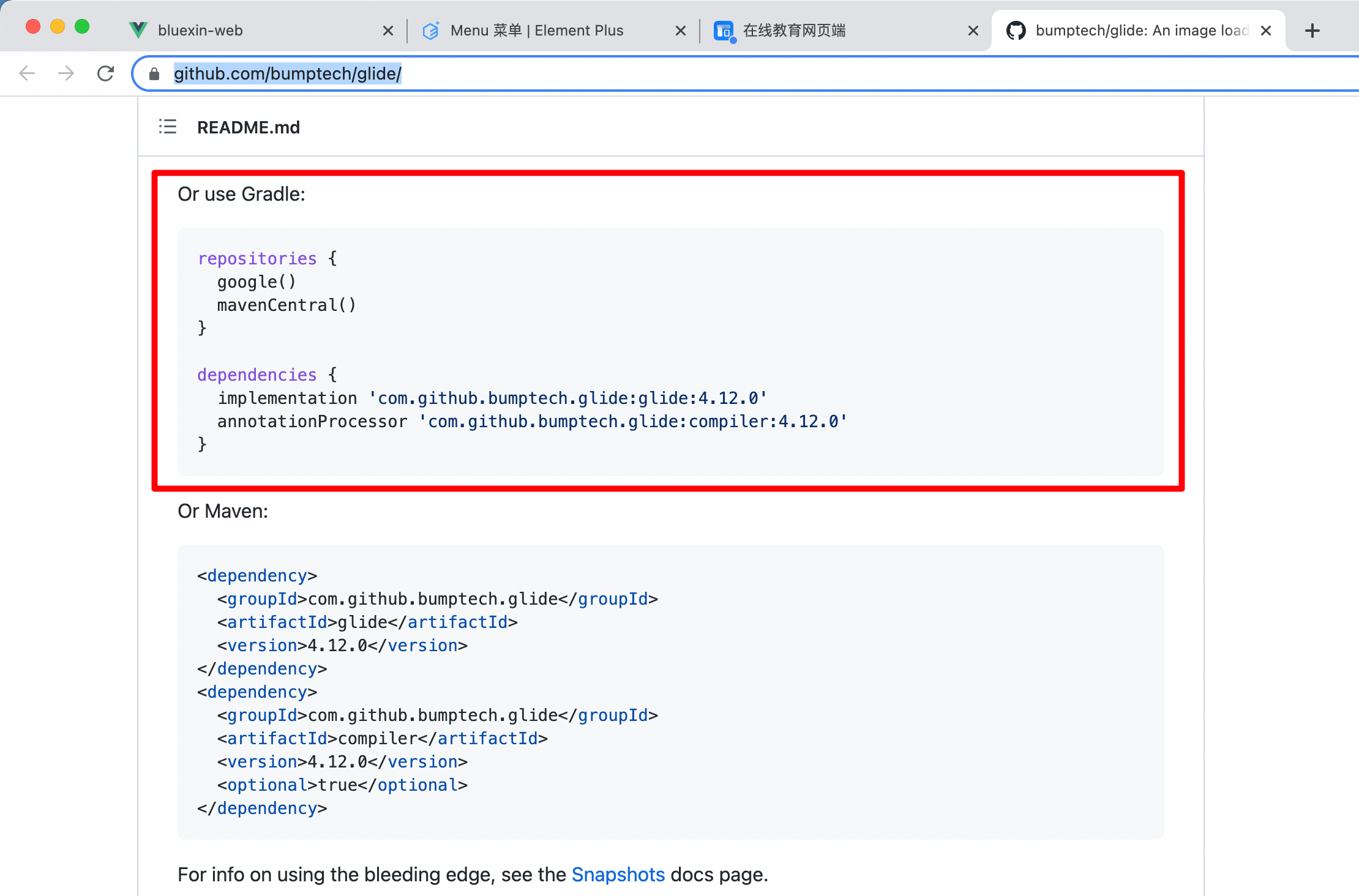Click the implementation glide:4.12.0 line

click(x=492, y=398)
